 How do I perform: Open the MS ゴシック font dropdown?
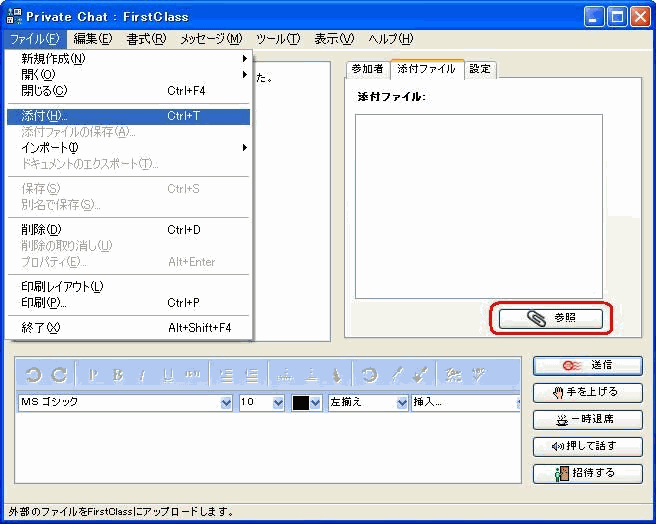pyautogui.click(x=225, y=402)
